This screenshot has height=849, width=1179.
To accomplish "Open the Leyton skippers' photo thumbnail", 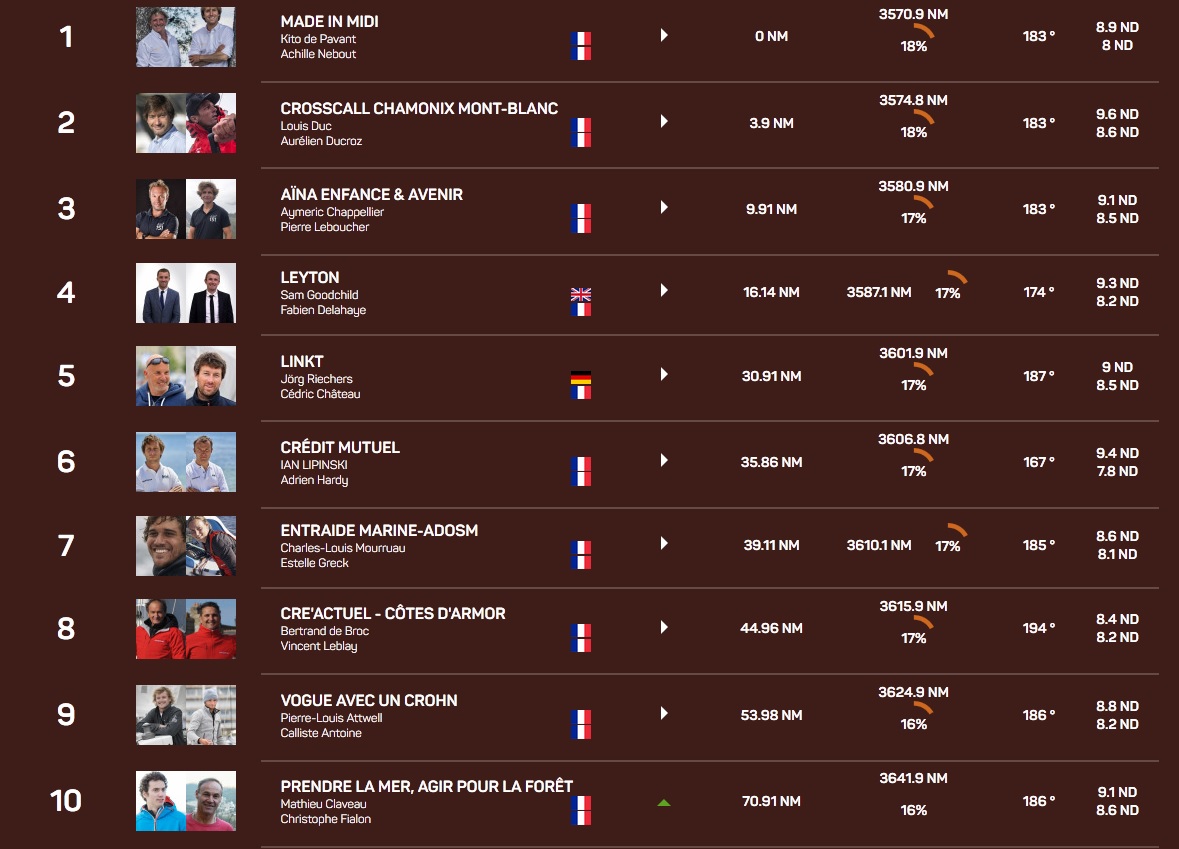I will click(x=186, y=293).
